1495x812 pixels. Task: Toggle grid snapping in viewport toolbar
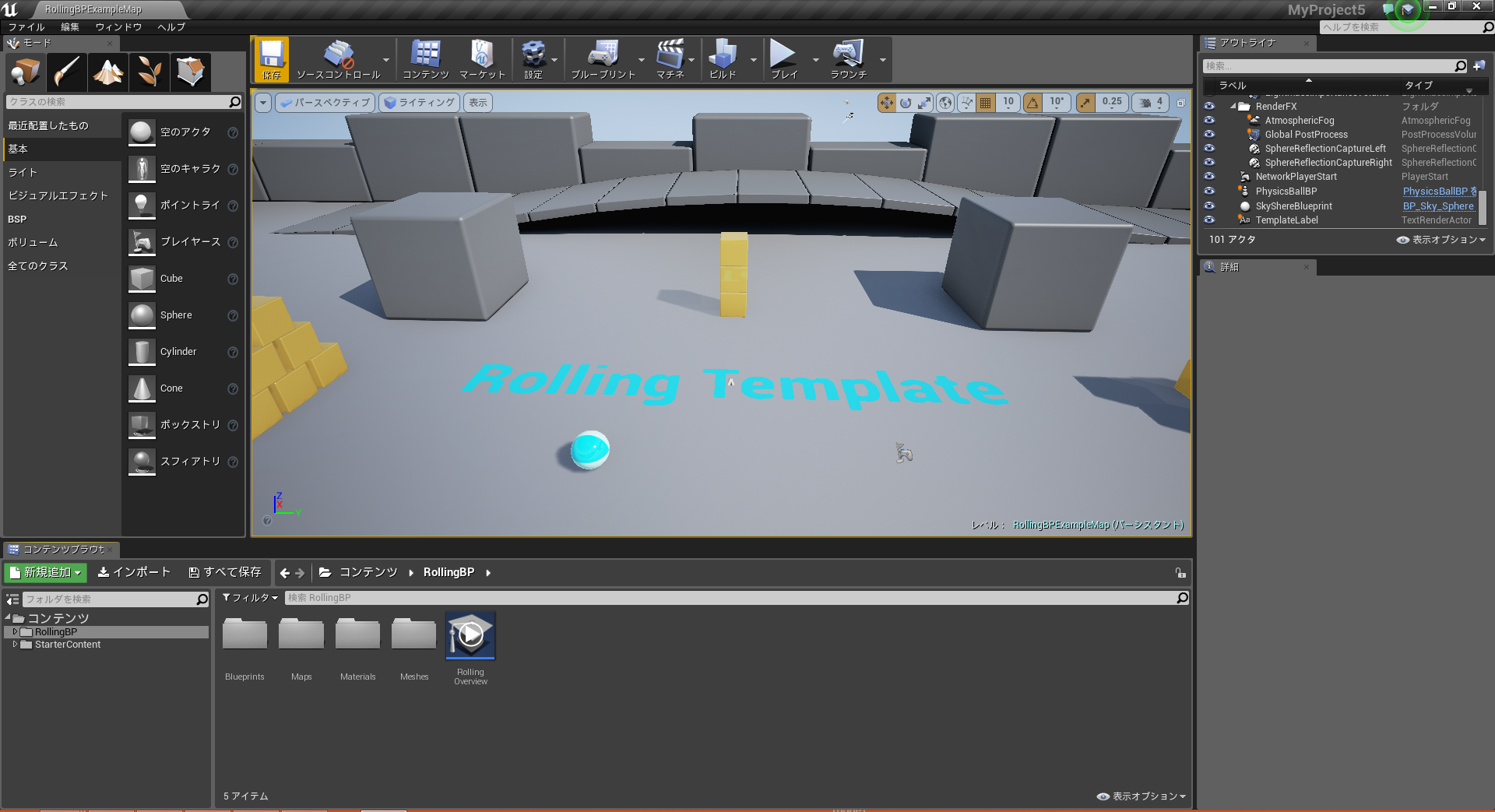click(x=985, y=103)
